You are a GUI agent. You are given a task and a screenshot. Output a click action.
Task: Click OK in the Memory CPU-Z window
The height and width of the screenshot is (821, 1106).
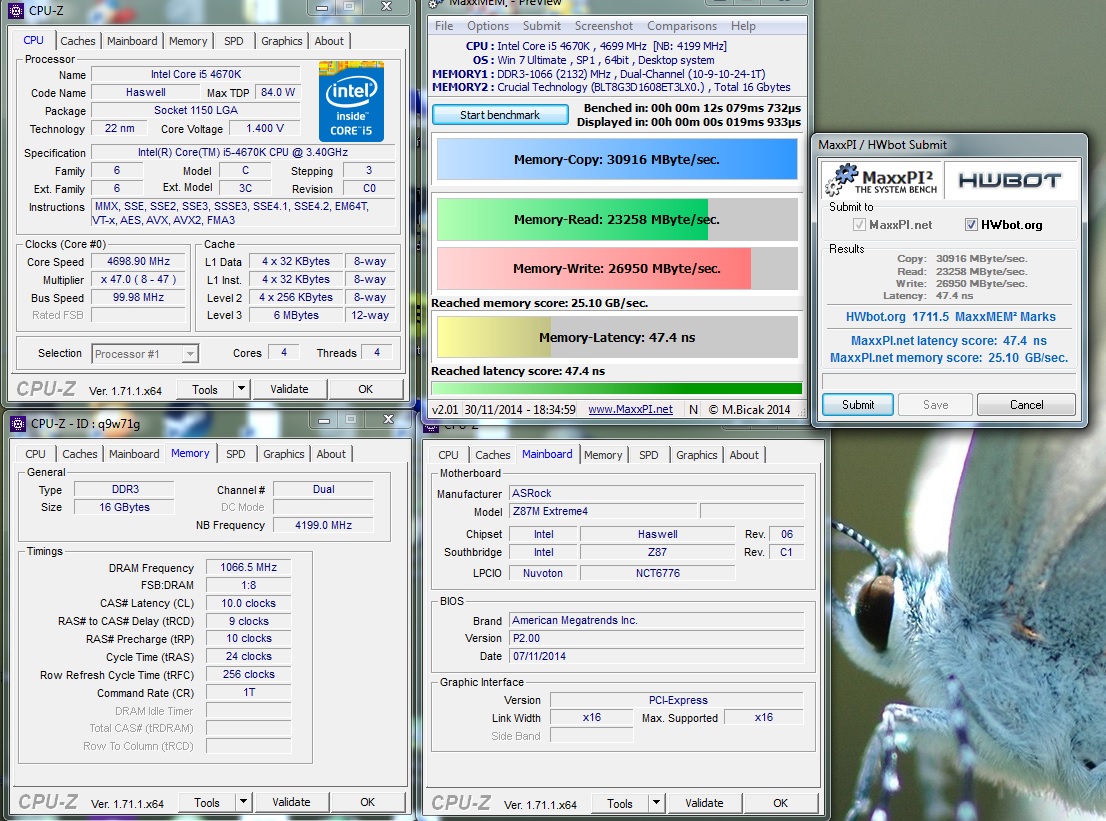click(367, 802)
